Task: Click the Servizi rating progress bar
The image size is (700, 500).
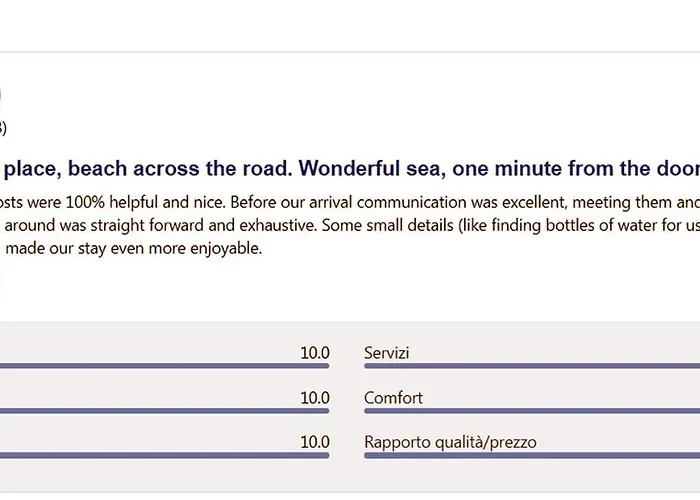Action: 532,366
